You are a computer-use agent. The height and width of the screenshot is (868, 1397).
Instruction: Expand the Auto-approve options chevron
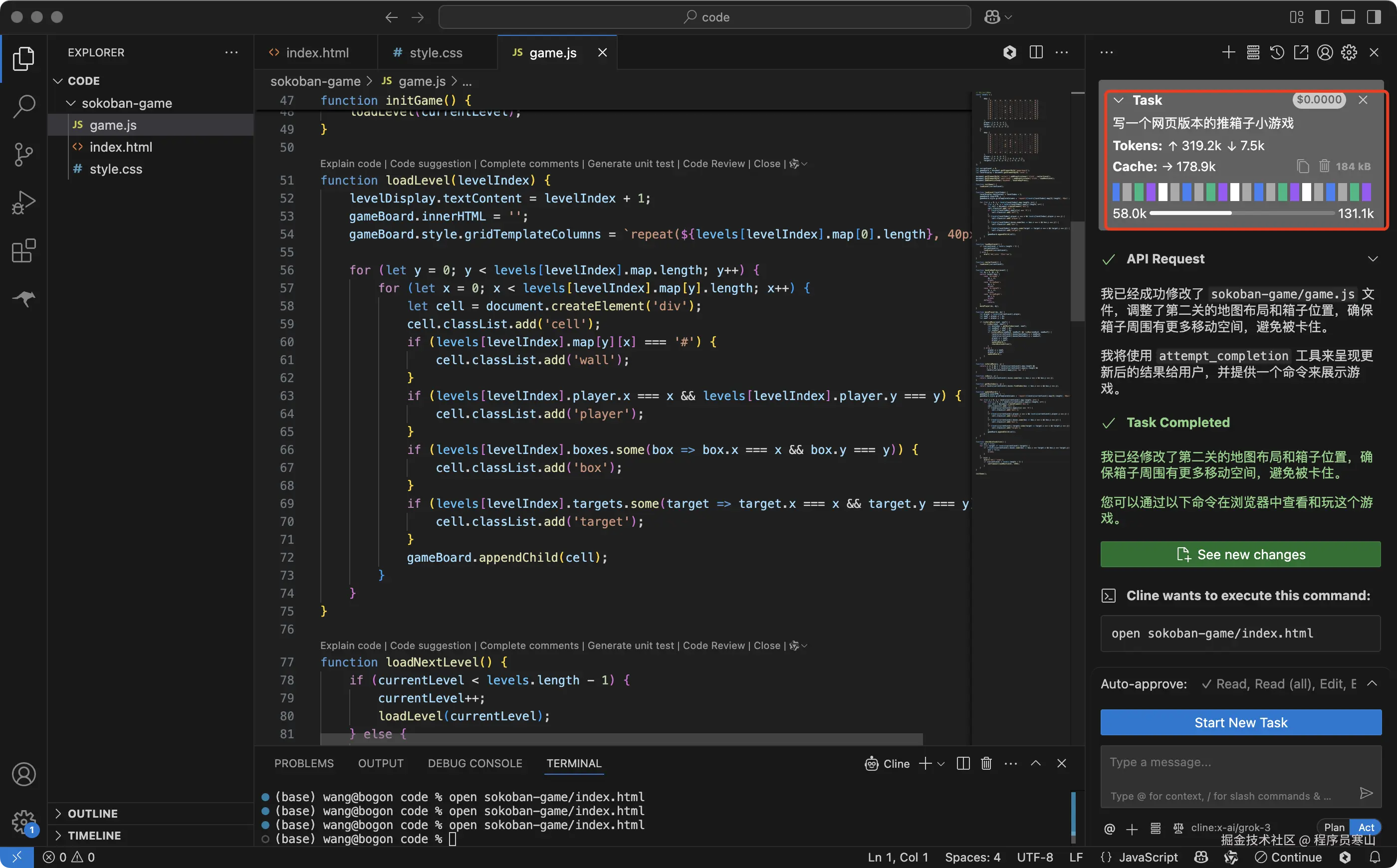click(x=1372, y=684)
